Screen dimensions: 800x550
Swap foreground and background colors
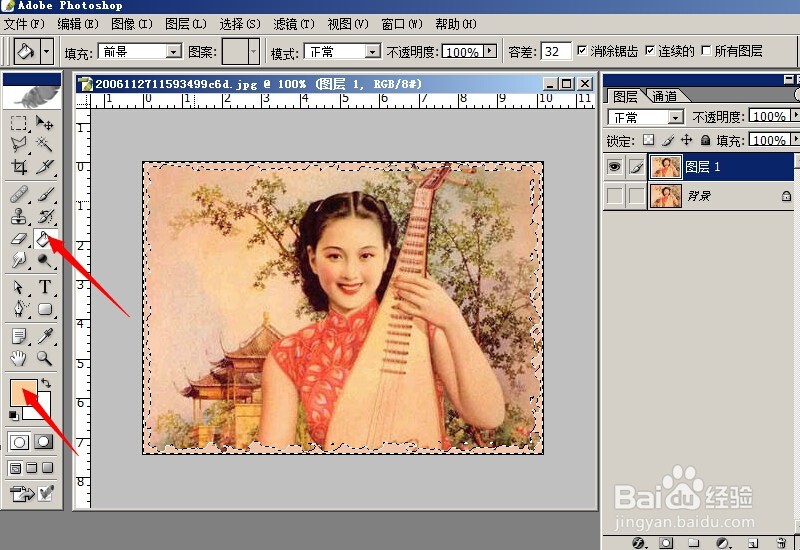tap(46, 383)
